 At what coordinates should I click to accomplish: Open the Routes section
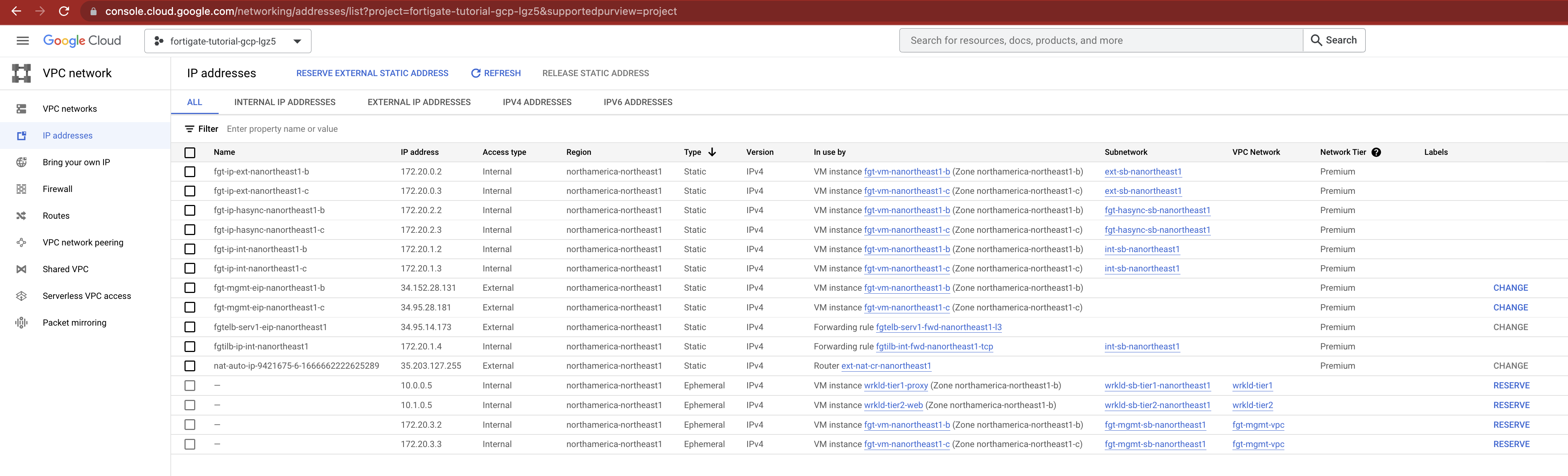(56, 215)
